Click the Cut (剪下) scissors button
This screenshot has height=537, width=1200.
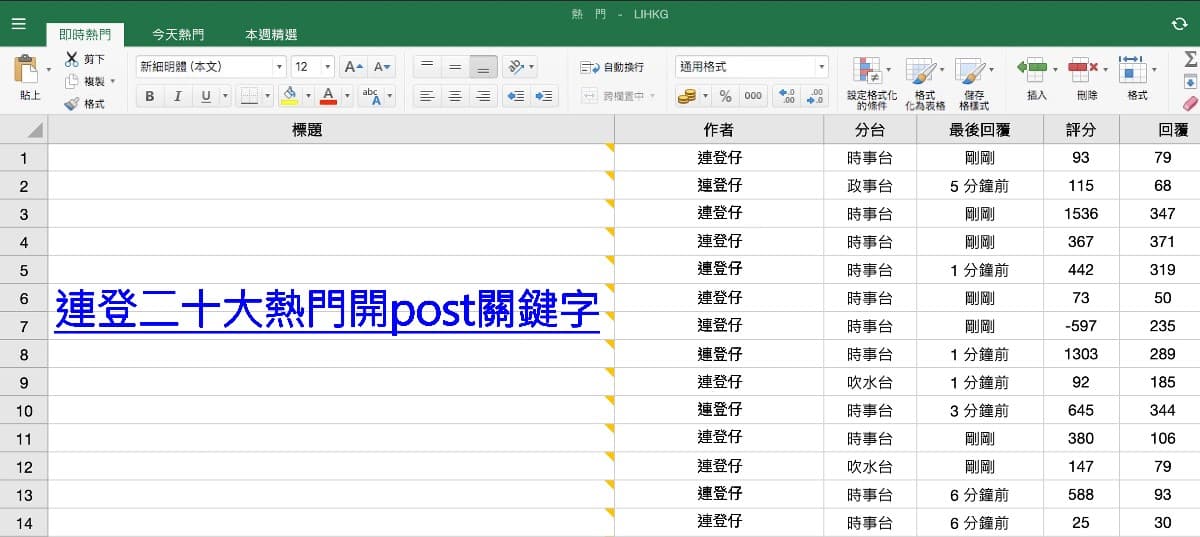pyautogui.click(x=86, y=59)
